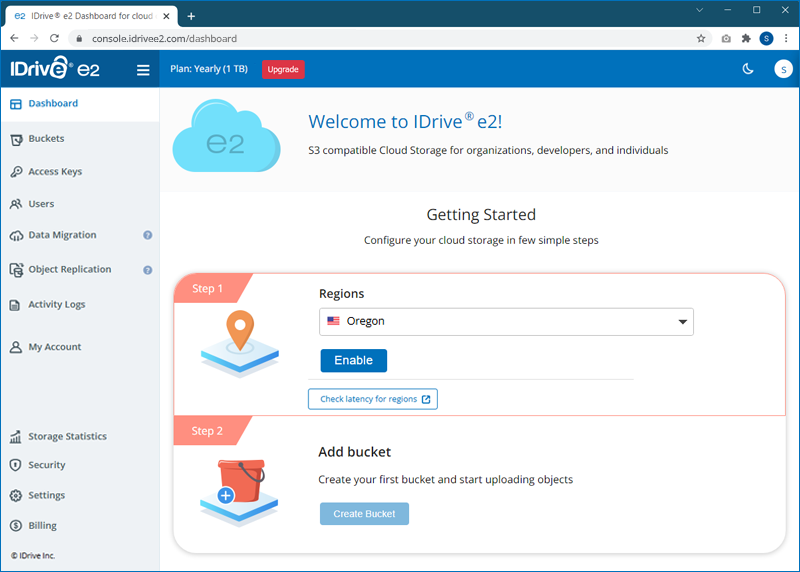Image resolution: width=800 pixels, height=572 pixels.
Task: Click the Create Bucket button
Action: pos(364,514)
